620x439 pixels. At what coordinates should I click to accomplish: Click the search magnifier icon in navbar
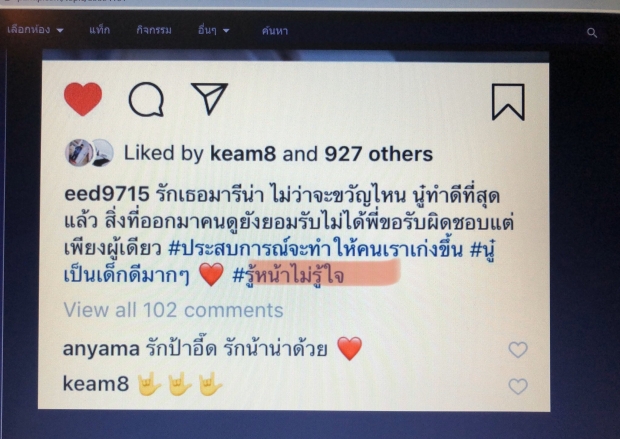(592, 32)
